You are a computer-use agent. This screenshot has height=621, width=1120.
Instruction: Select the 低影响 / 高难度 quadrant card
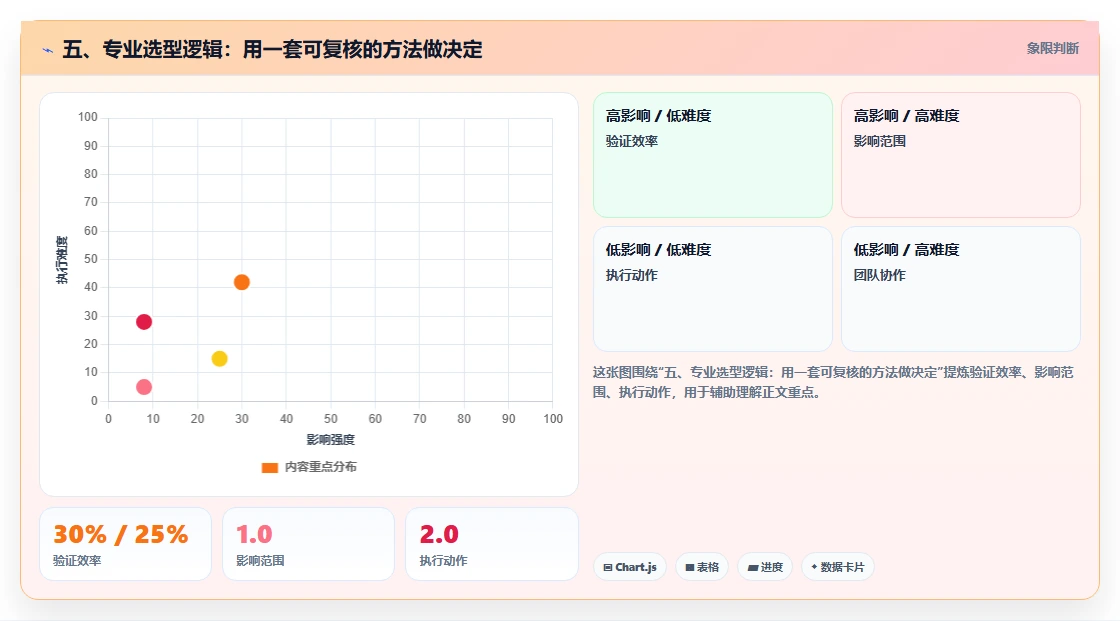pos(960,289)
